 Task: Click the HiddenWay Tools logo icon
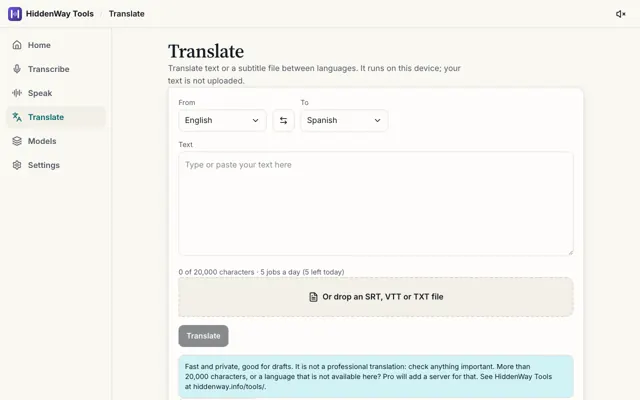pyautogui.click(x=15, y=14)
